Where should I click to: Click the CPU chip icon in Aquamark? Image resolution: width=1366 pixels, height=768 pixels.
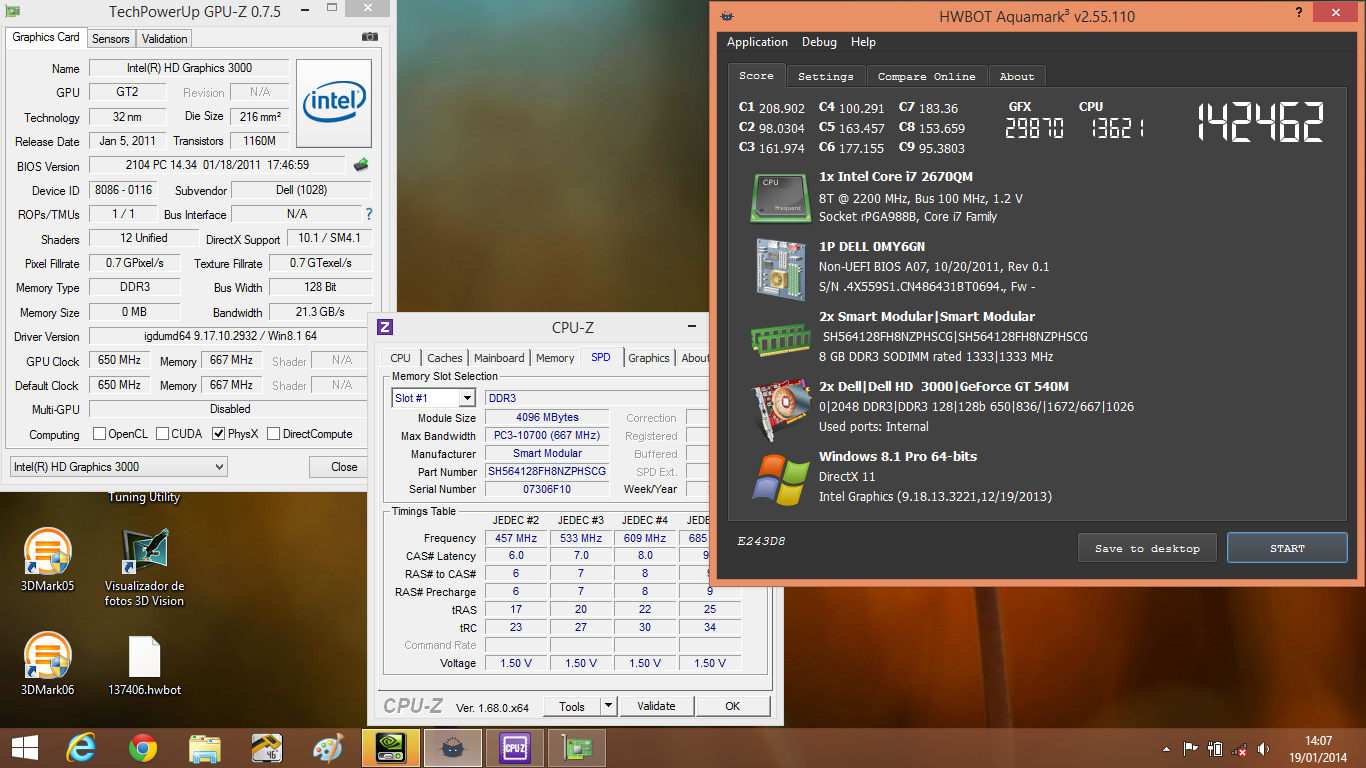pyautogui.click(x=780, y=196)
